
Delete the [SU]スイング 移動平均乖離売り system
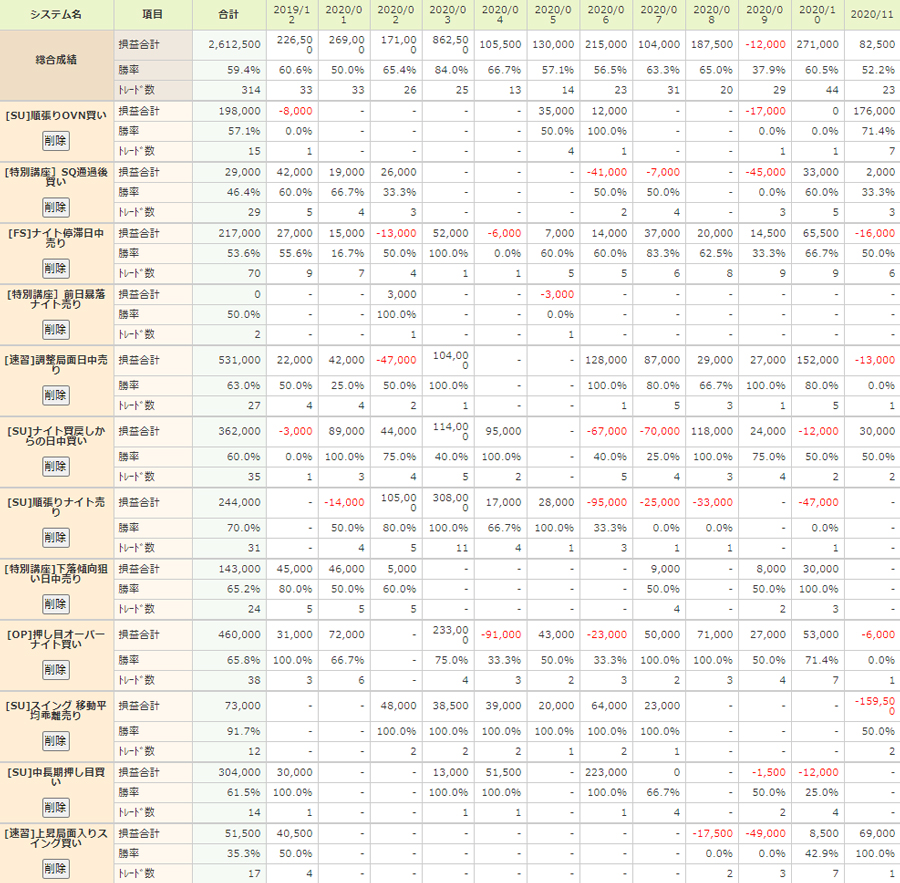56,741
